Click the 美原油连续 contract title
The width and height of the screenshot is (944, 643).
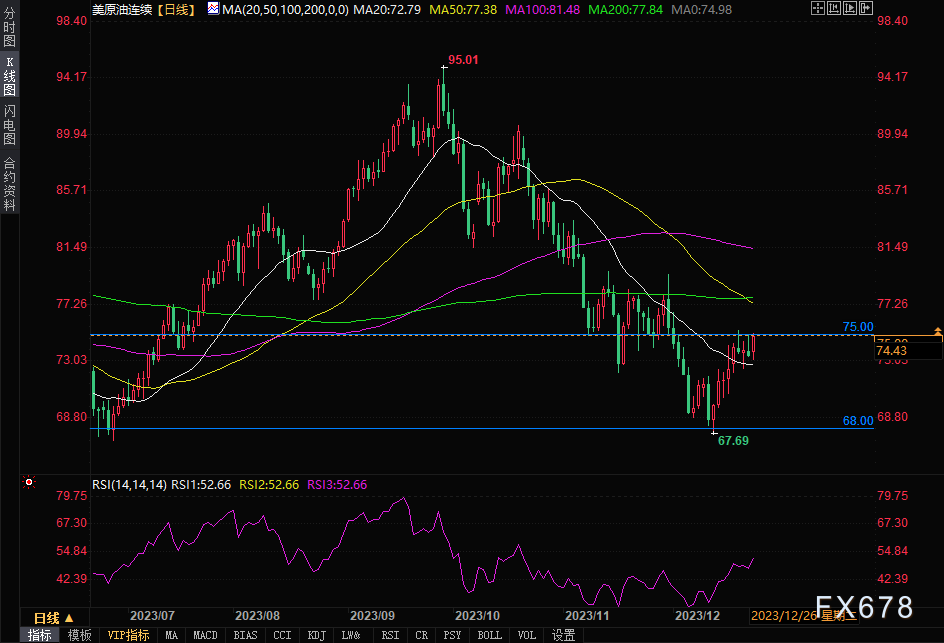click(122, 10)
